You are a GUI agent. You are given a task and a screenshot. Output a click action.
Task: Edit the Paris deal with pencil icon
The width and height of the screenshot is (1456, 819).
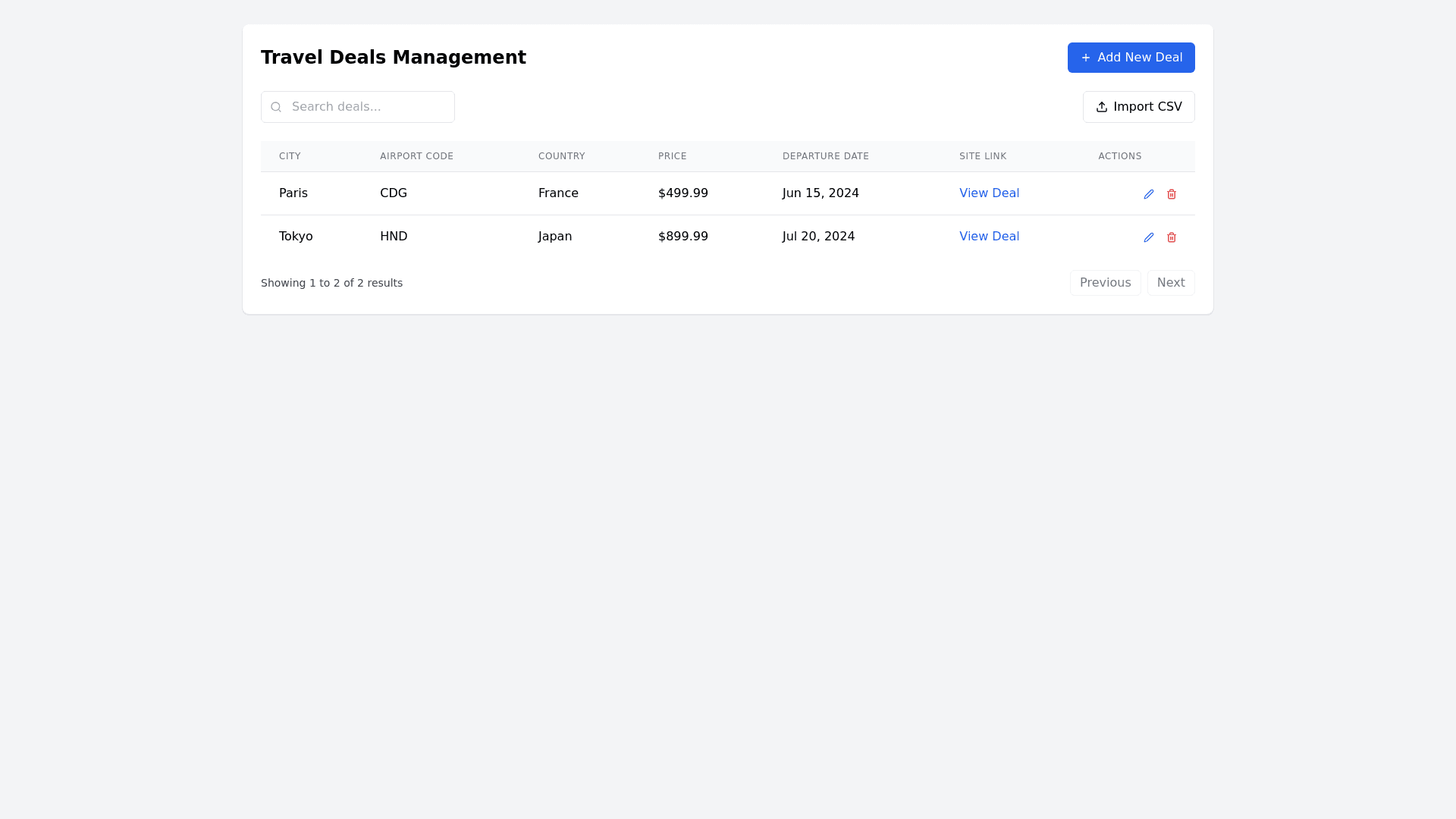1149,194
